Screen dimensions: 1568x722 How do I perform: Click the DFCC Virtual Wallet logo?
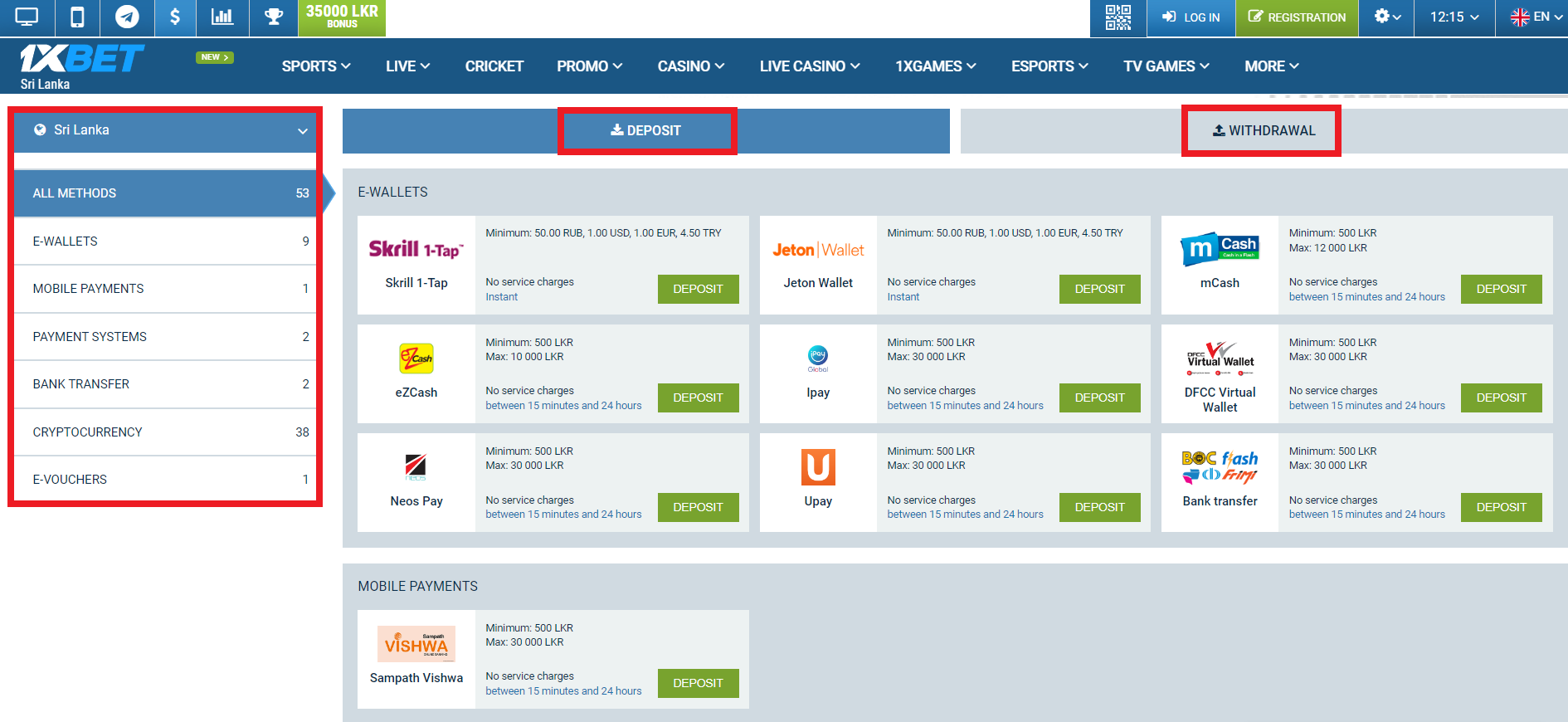pyautogui.click(x=1220, y=359)
